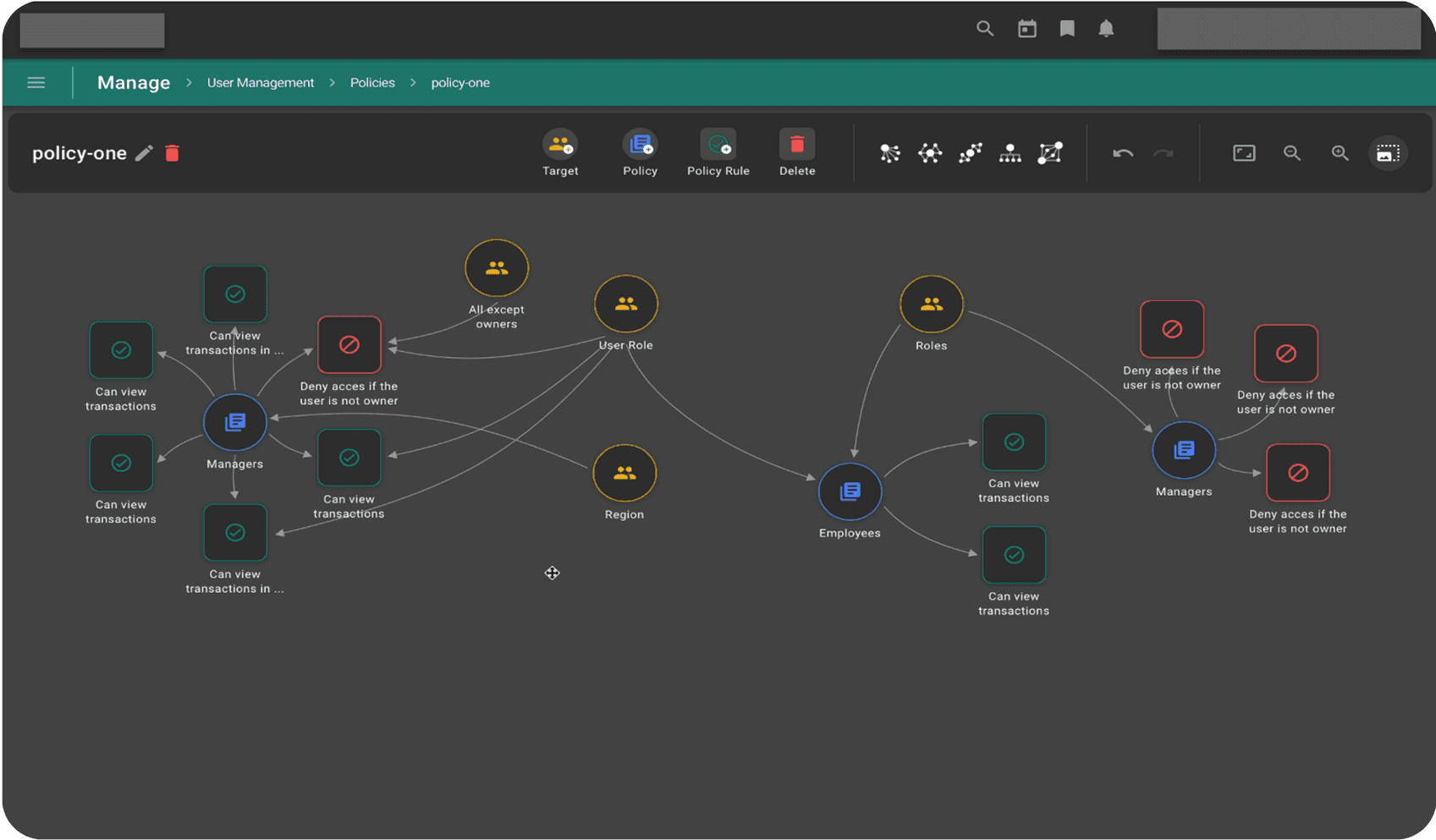Click the toolbar Delete button

click(796, 146)
